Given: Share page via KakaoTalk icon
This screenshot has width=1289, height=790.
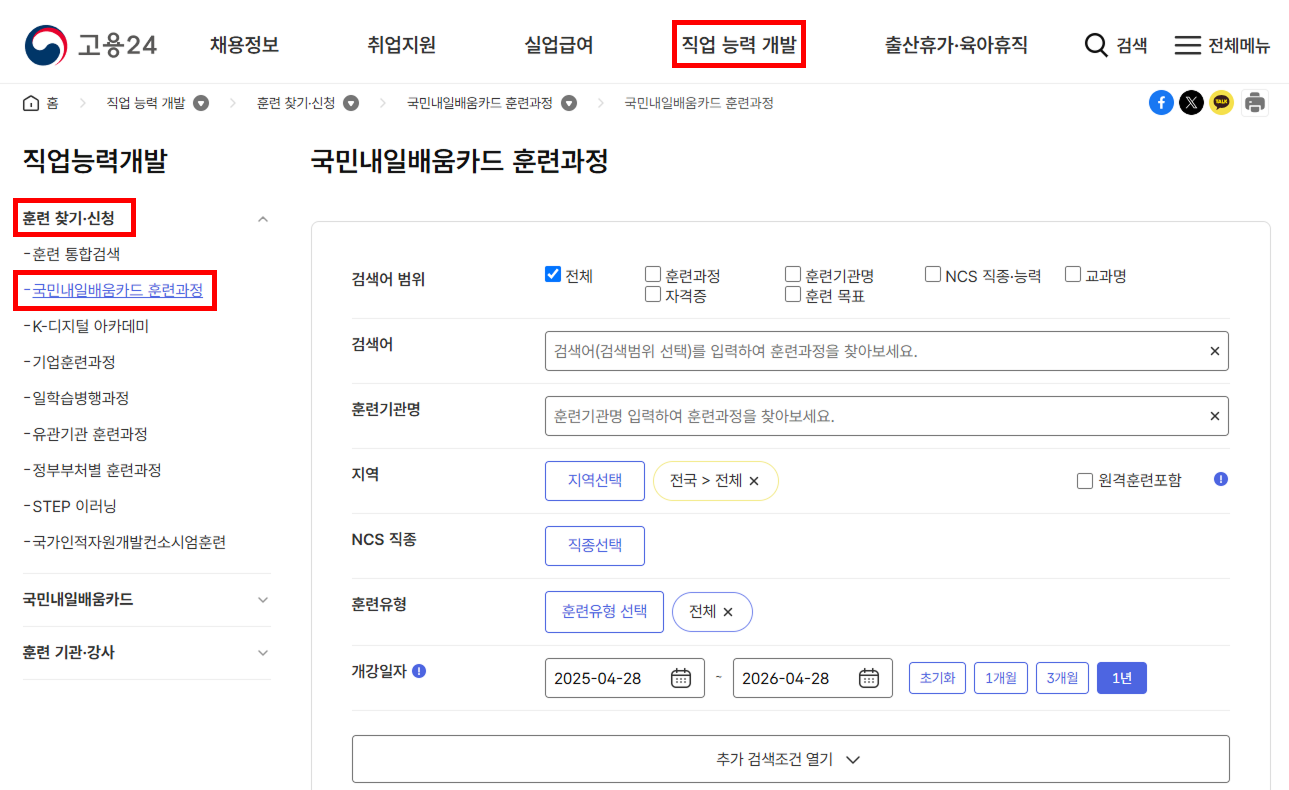Looking at the screenshot, I should [x=1222, y=103].
